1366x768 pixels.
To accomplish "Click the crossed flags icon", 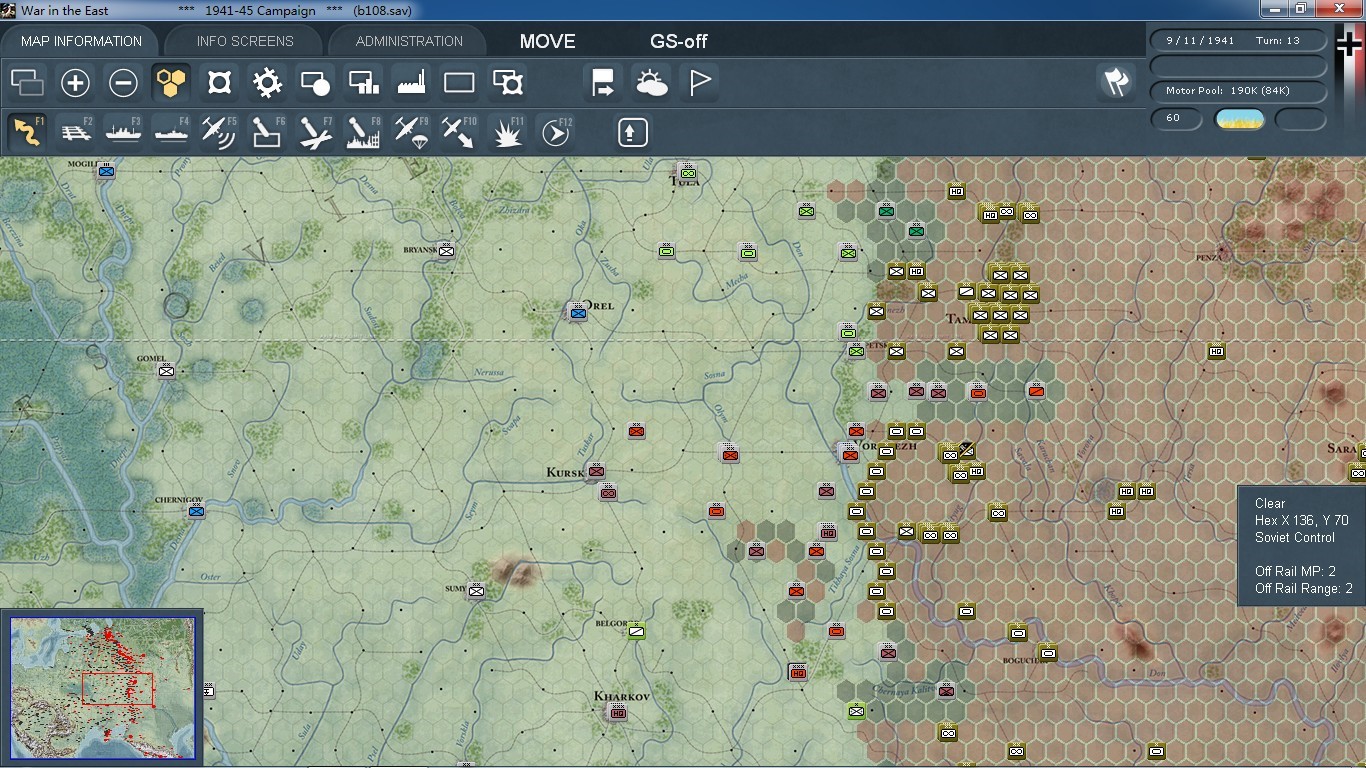I will coord(1116,83).
